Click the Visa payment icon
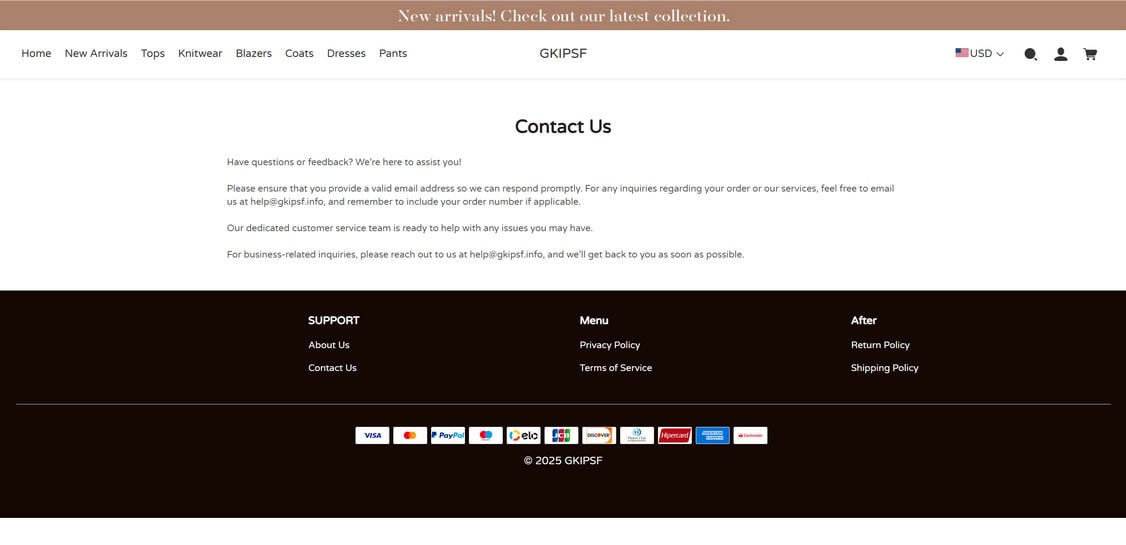The width and height of the screenshot is (1126, 545). [372, 435]
